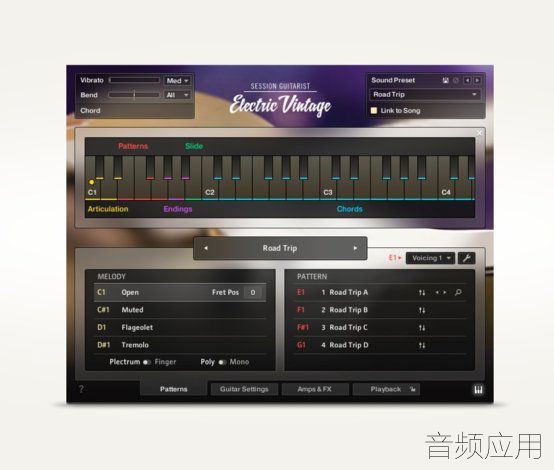Open the Vibrato Med dropdown
This screenshot has height=470, width=554.
(177, 81)
